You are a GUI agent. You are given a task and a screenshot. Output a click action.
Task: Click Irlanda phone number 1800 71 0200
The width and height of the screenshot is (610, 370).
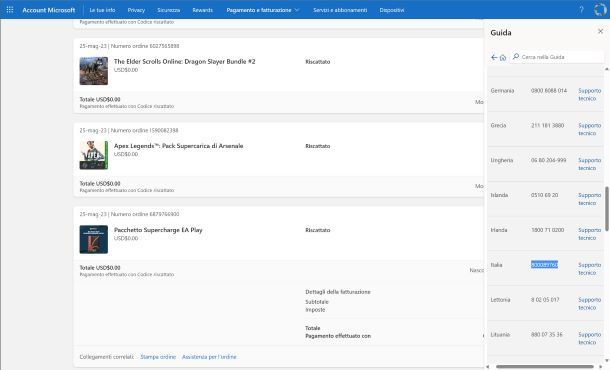tap(547, 230)
